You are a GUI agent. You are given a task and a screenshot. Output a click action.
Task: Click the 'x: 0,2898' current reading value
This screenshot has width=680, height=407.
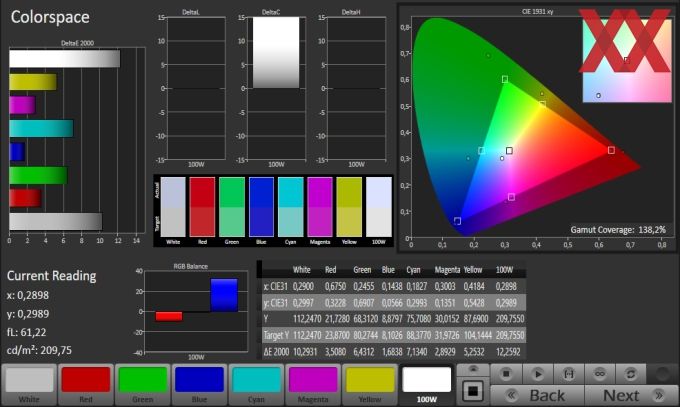(x=28, y=295)
